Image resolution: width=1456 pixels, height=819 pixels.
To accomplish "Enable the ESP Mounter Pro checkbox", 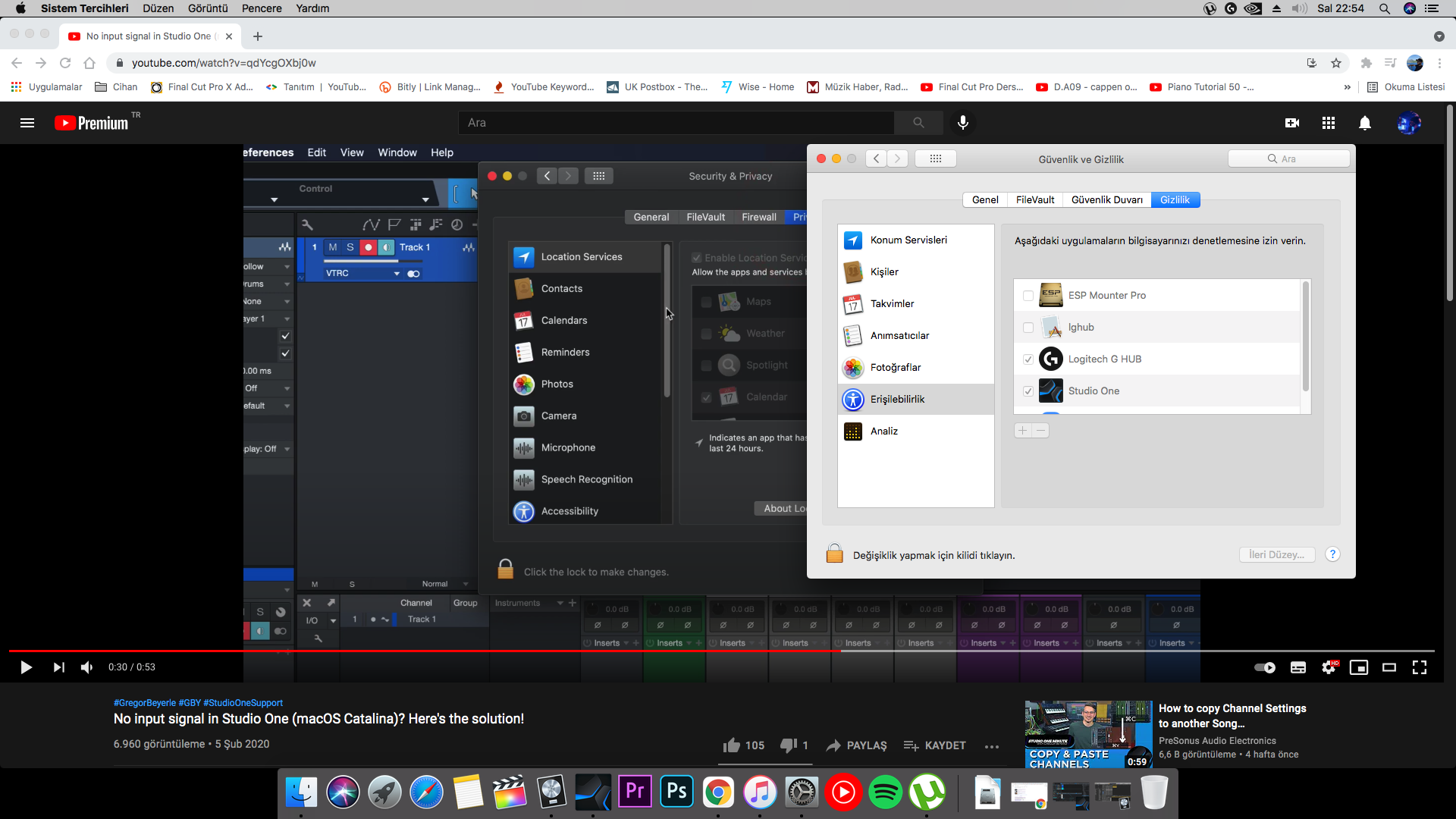I will tap(1028, 296).
